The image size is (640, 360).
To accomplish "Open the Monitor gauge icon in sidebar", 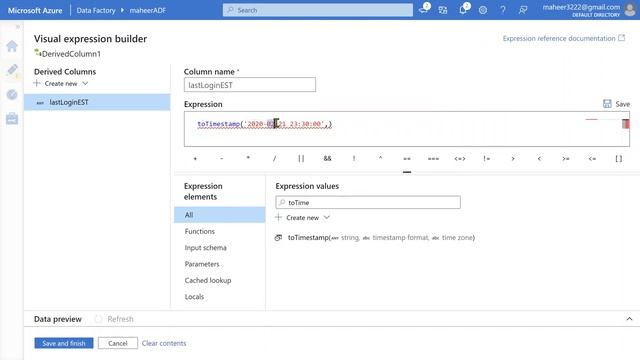I will click(x=12, y=95).
